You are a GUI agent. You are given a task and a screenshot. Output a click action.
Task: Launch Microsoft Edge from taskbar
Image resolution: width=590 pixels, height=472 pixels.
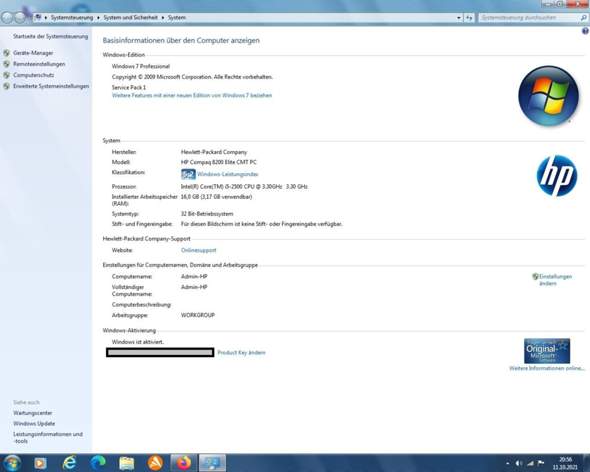tap(98, 463)
